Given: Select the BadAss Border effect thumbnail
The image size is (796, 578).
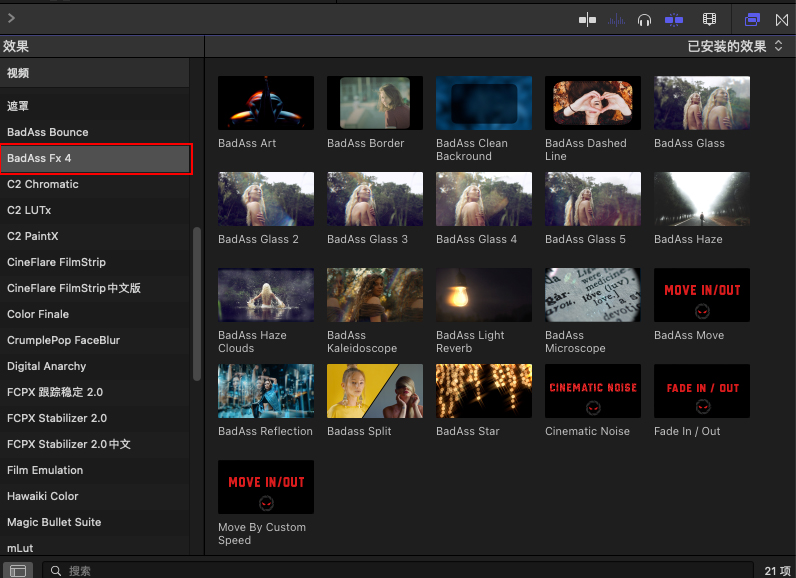Looking at the screenshot, I should (x=375, y=103).
